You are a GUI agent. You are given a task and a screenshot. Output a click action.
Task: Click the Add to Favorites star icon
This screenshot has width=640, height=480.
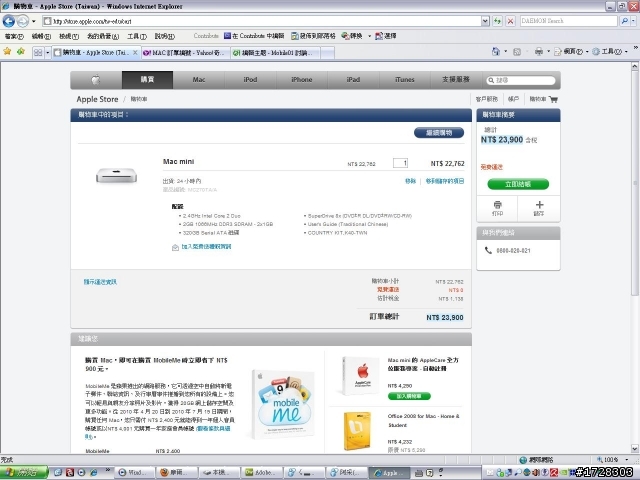pyautogui.click(x=21, y=51)
